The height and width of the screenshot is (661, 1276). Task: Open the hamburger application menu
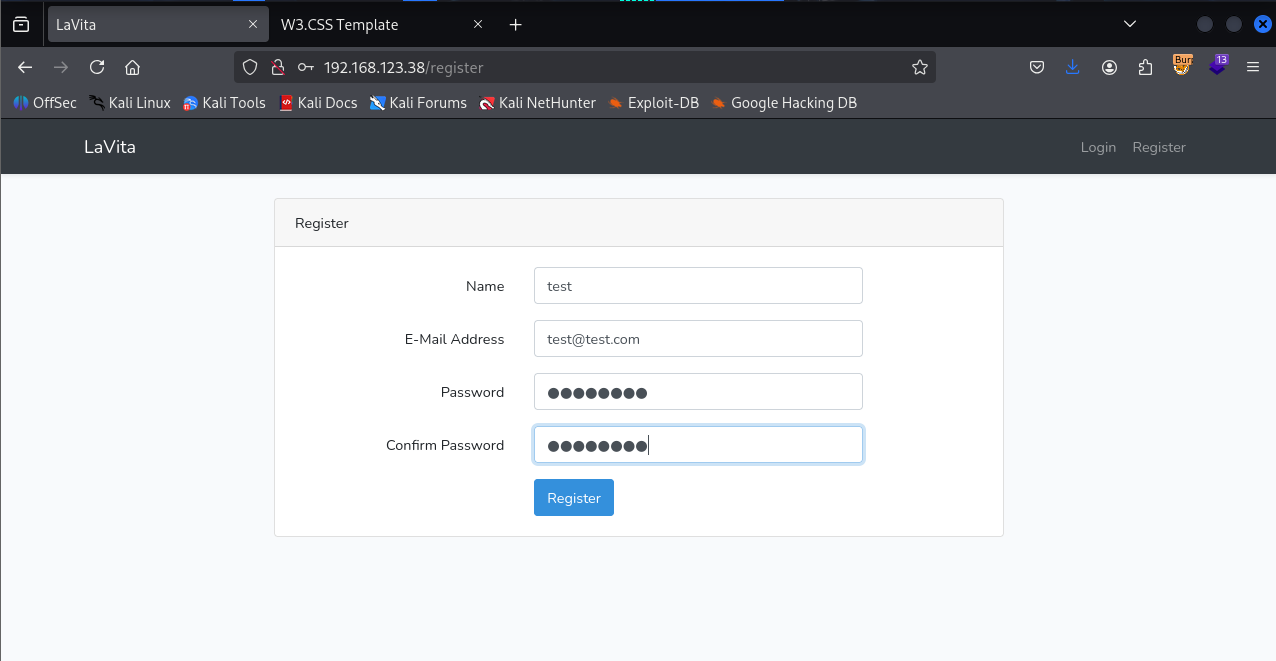pos(1252,67)
